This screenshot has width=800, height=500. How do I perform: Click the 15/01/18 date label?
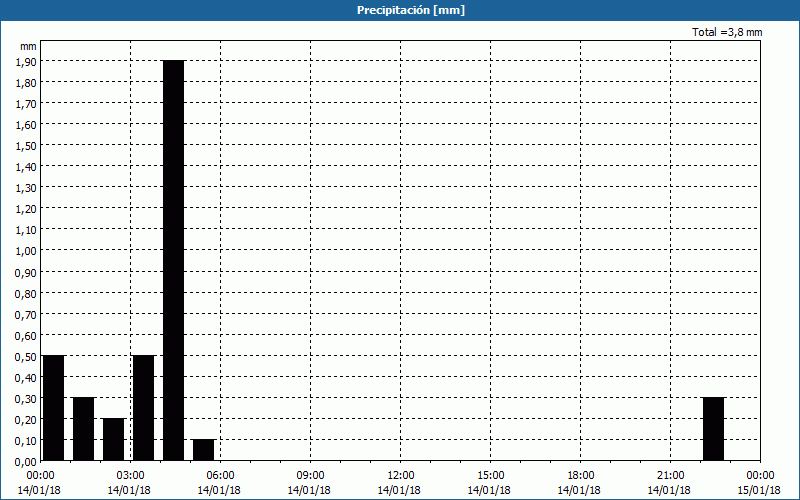click(759, 490)
